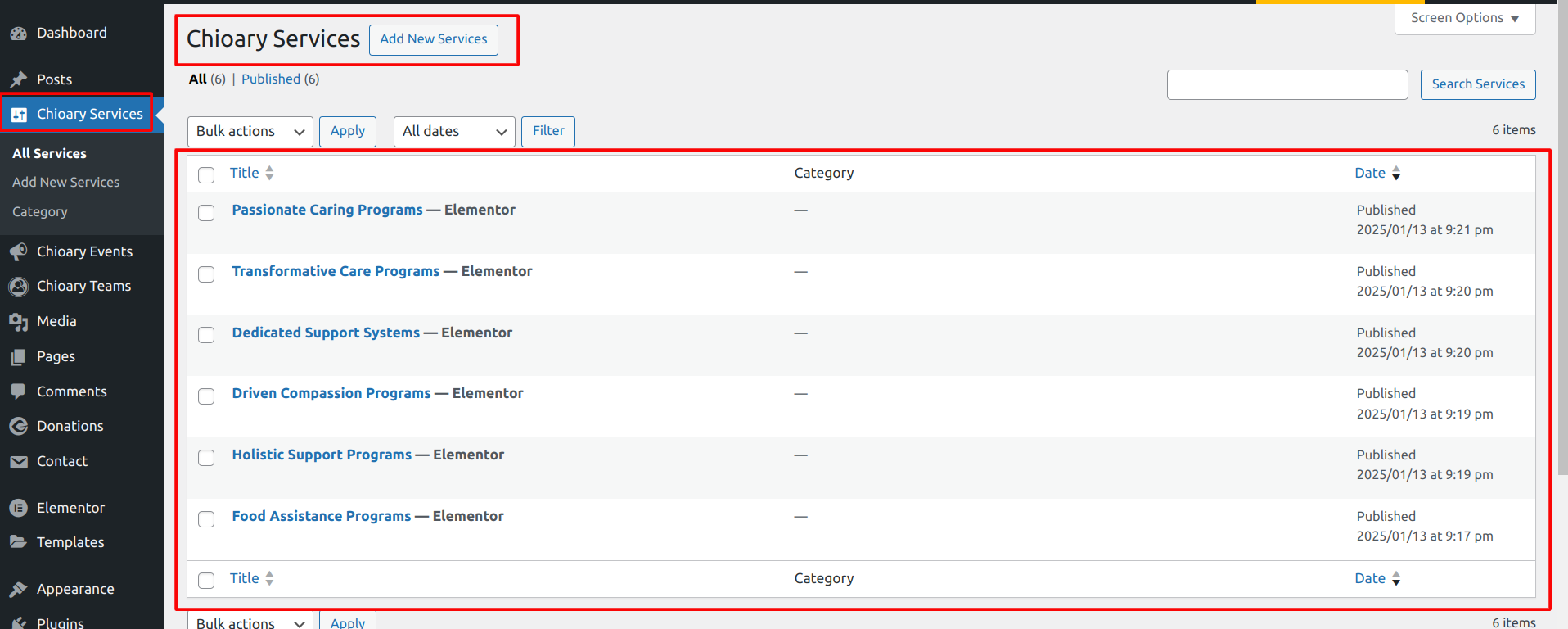Viewport: 1568px width, 629px height.
Task: Tick the Food Assistance Programs checkbox
Action: (x=206, y=519)
